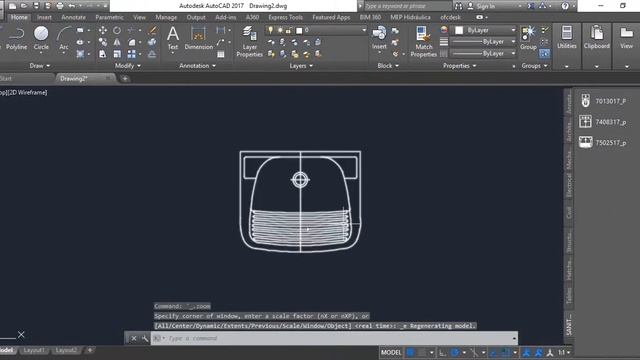Switch to the Annotate ribbon tab
This screenshot has height=360, width=640.
[x=73, y=17]
